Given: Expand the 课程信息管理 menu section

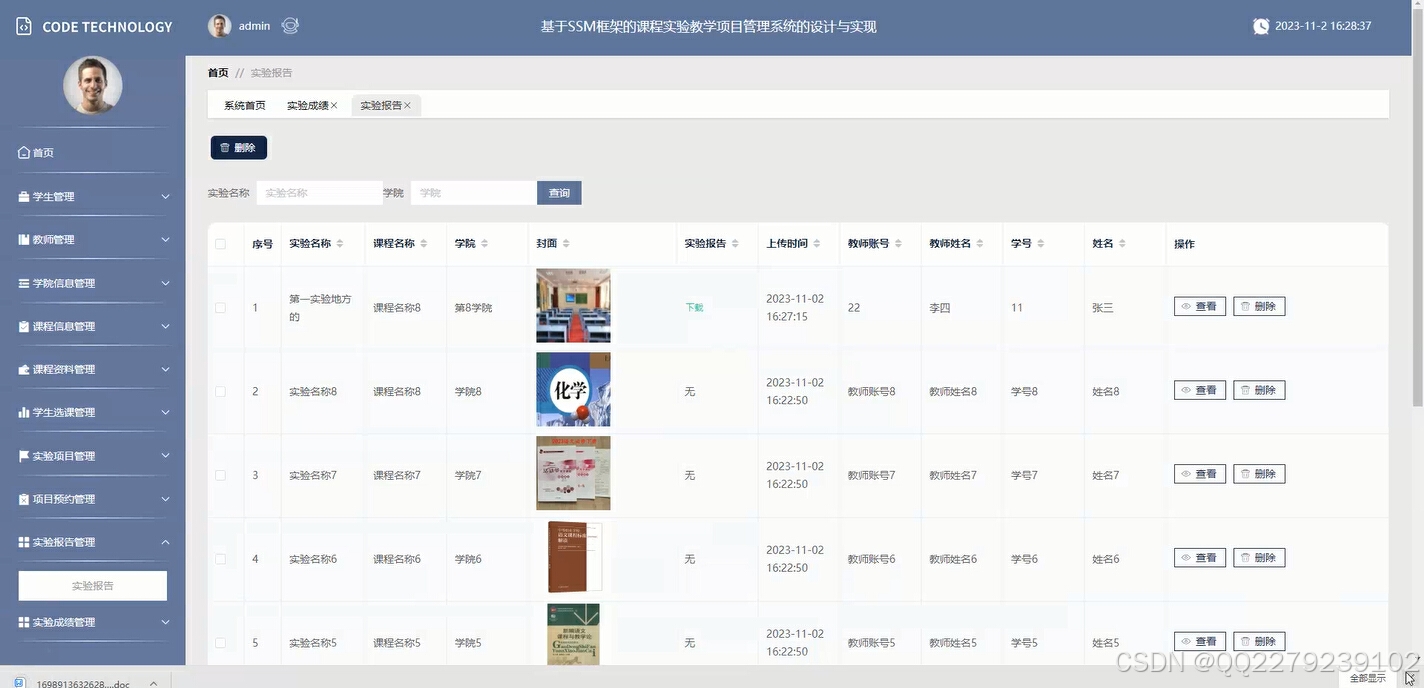Looking at the screenshot, I should coord(92,325).
